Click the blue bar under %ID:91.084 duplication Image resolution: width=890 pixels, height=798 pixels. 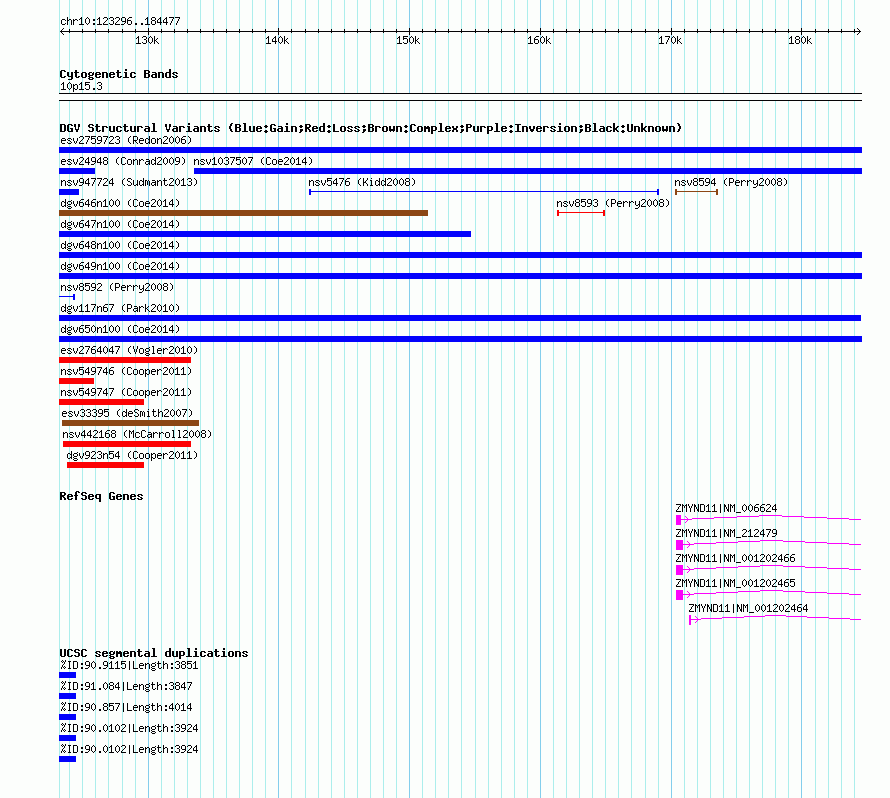68,696
